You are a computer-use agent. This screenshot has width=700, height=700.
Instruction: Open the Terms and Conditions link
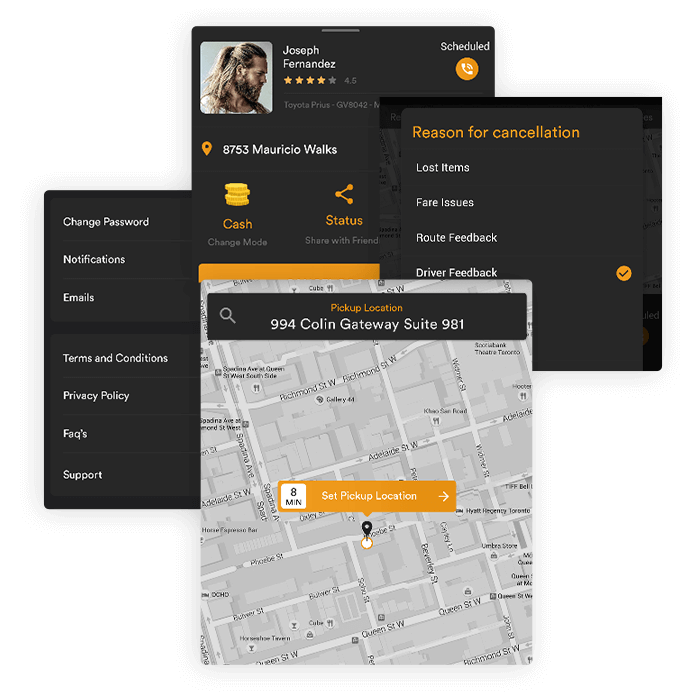115,358
